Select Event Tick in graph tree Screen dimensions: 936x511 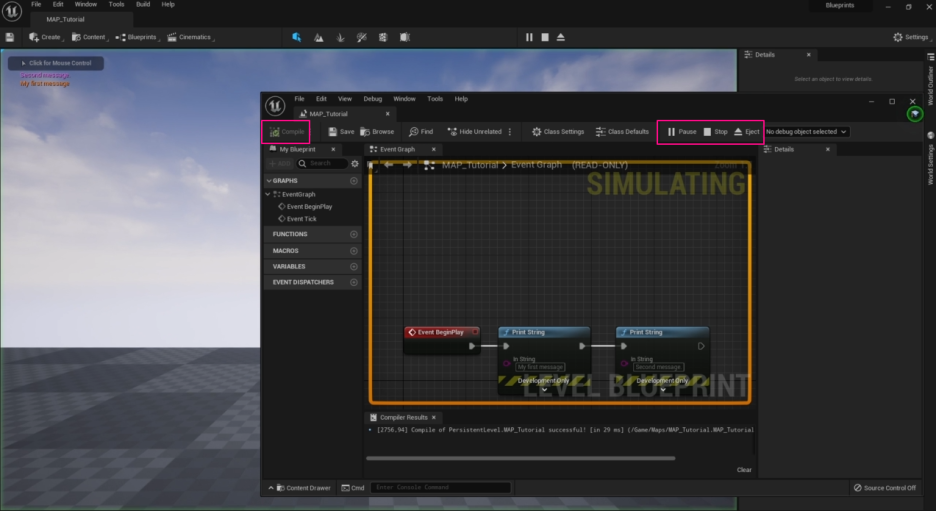pyautogui.click(x=297, y=219)
